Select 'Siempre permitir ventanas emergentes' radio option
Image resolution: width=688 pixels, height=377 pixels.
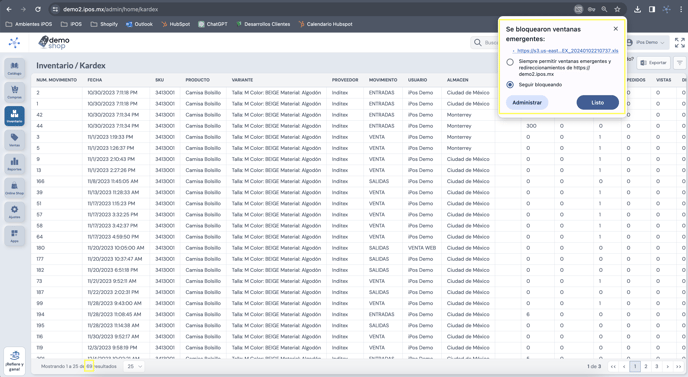coord(510,62)
